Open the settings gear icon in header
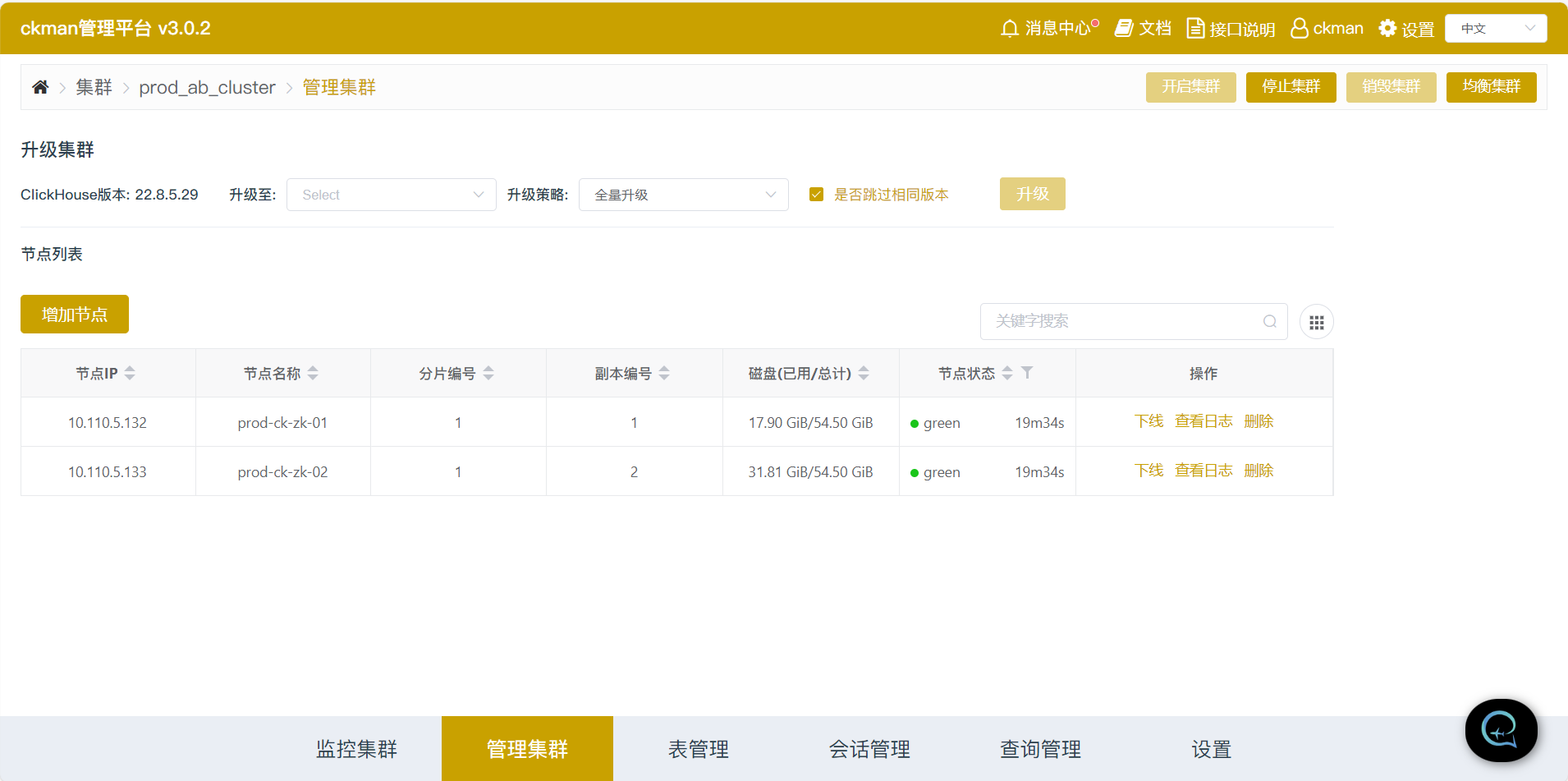This screenshot has width=1568, height=781. point(1387,29)
